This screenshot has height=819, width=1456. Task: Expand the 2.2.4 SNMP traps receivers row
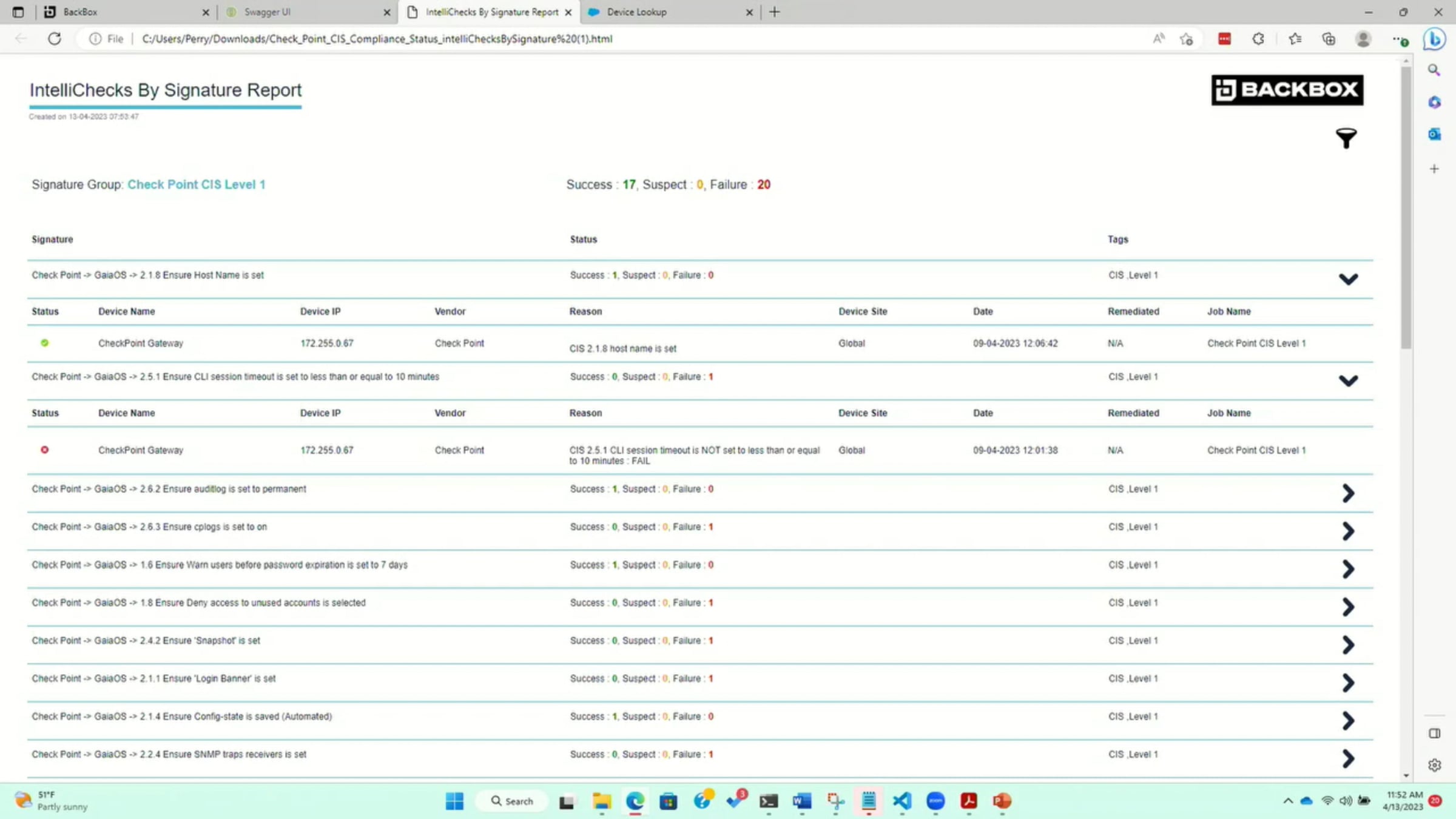click(1348, 758)
